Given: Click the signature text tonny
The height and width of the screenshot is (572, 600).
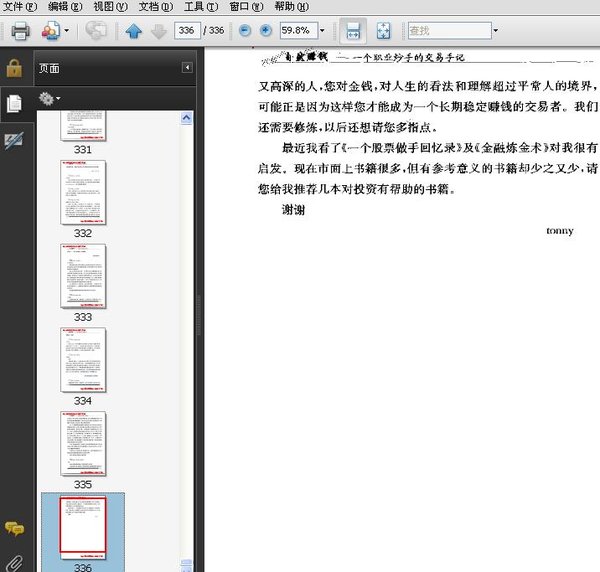Looking at the screenshot, I should click(560, 231).
